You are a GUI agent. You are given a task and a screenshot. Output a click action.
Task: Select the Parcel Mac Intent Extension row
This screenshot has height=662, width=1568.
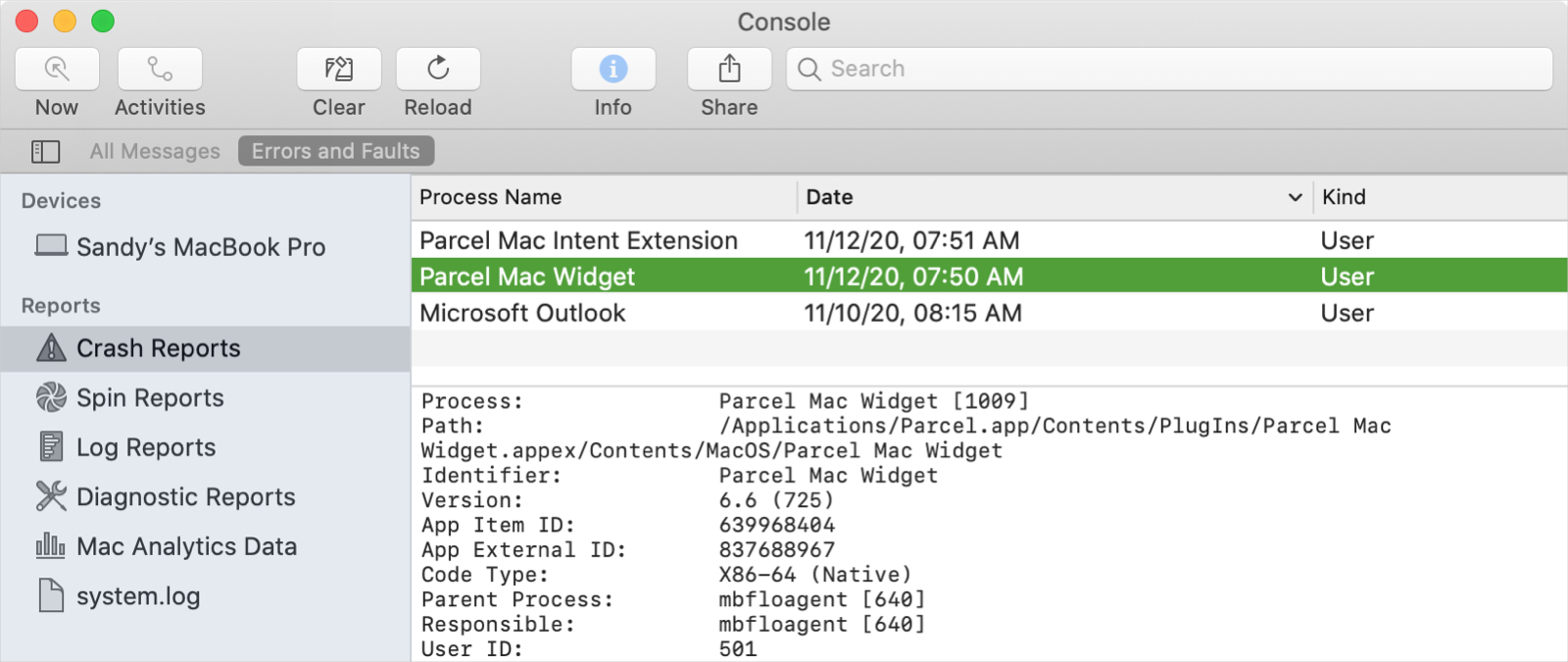(x=990, y=240)
